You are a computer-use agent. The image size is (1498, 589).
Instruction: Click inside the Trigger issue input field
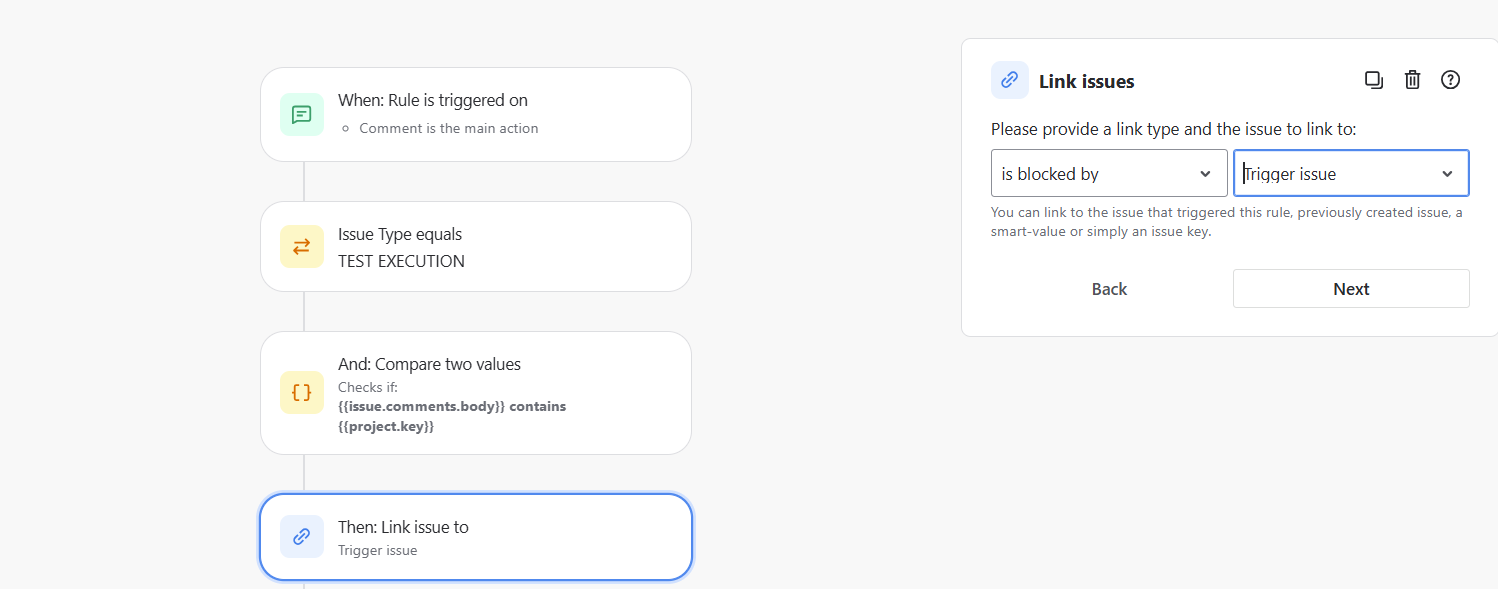coord(1320,172)
